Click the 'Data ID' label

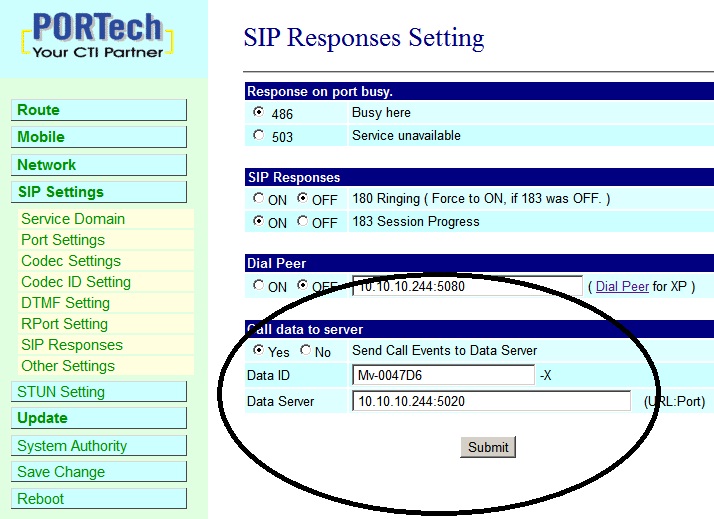(x=268, y=375)
